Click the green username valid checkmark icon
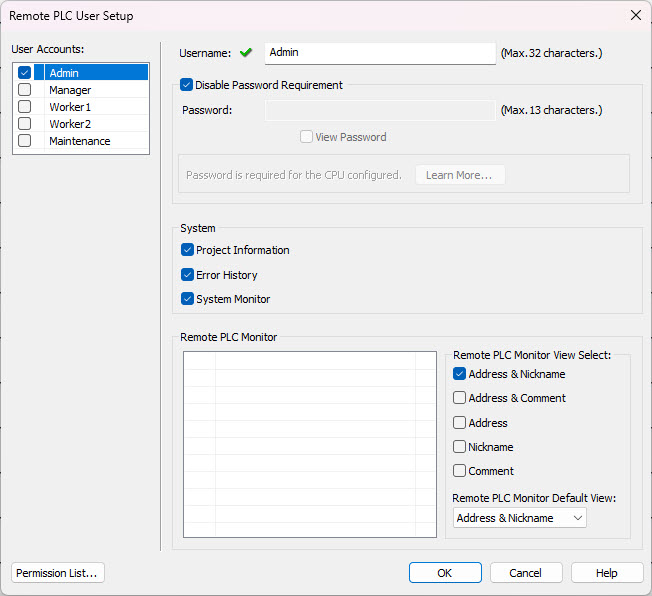652x596 pixels. pos(246,53)
